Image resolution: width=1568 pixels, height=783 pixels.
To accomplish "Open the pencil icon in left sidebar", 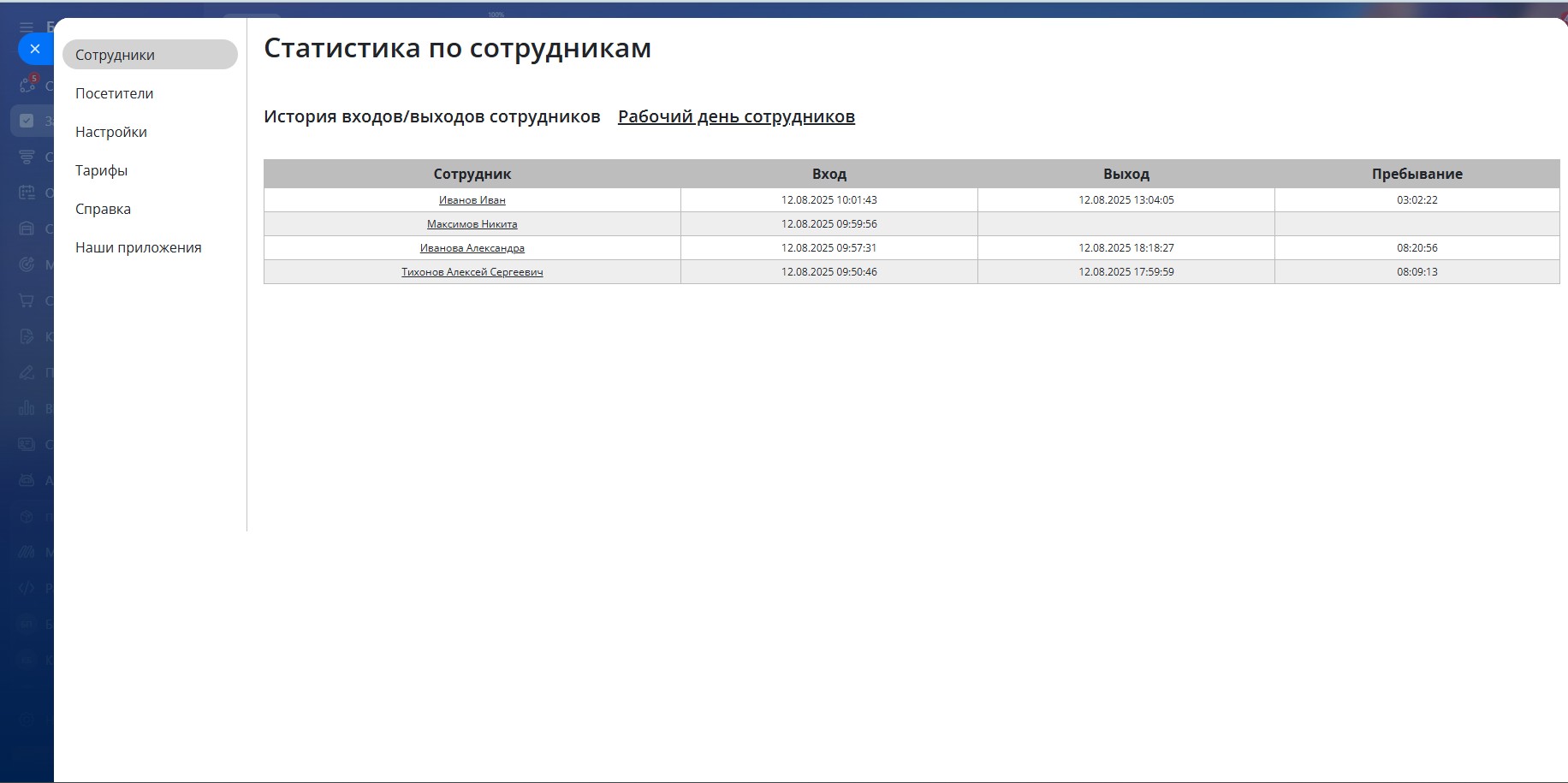I will [x=27, y=372].
